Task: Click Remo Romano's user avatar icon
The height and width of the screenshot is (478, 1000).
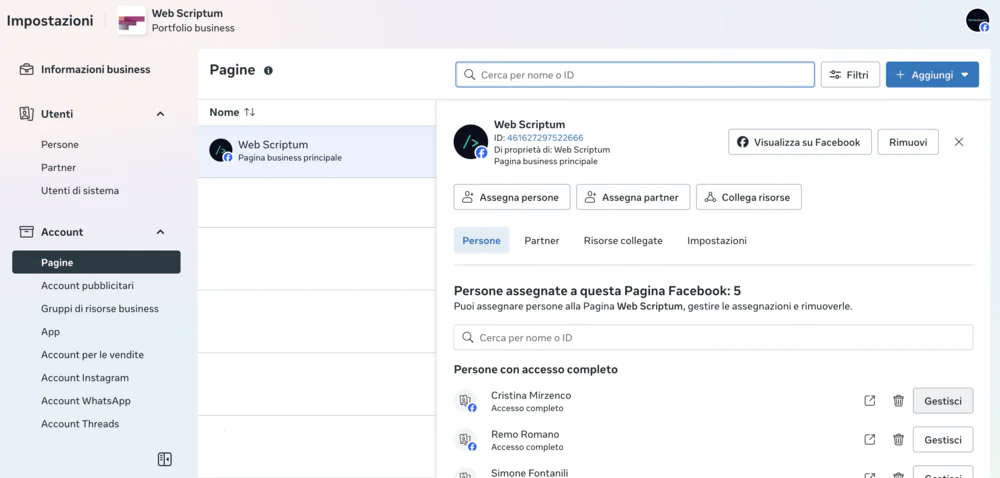Action: (x=466, y=440)
